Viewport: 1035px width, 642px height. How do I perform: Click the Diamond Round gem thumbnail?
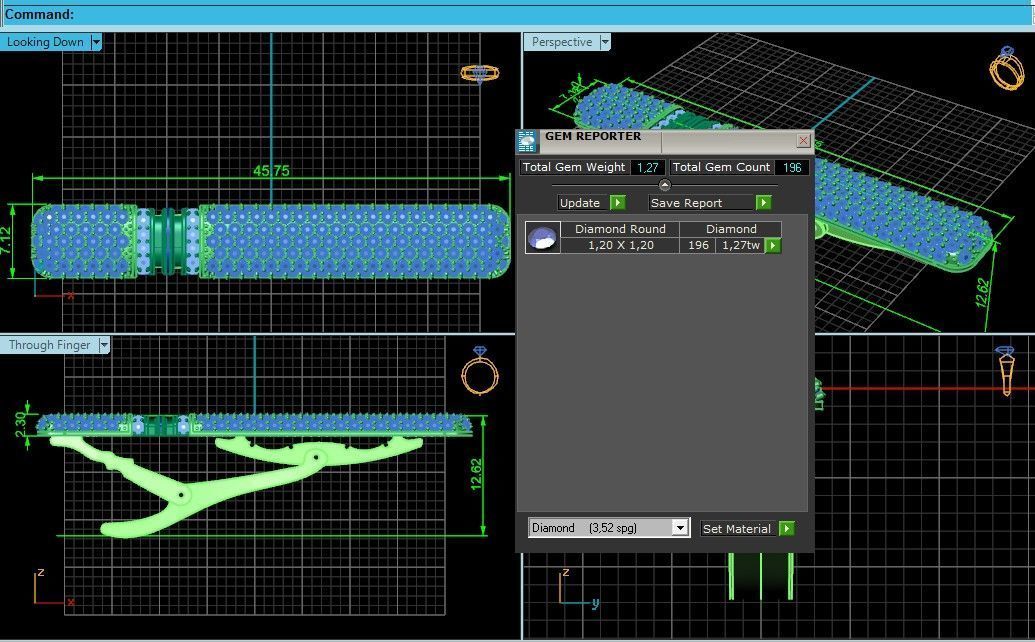[543, 238]
